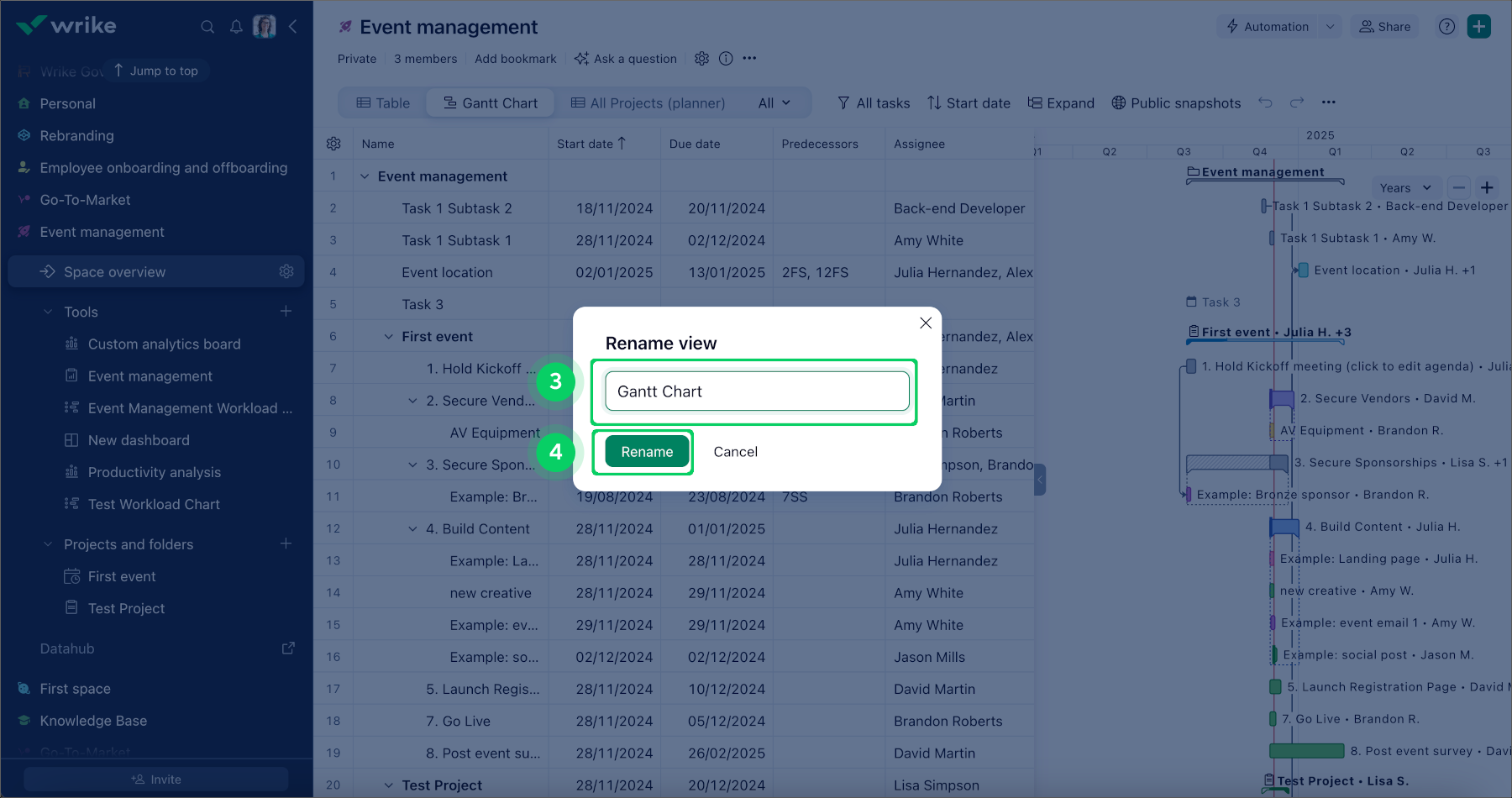Click the table column settings gear icon
The image size is (1512, 798).
(333, 144)
